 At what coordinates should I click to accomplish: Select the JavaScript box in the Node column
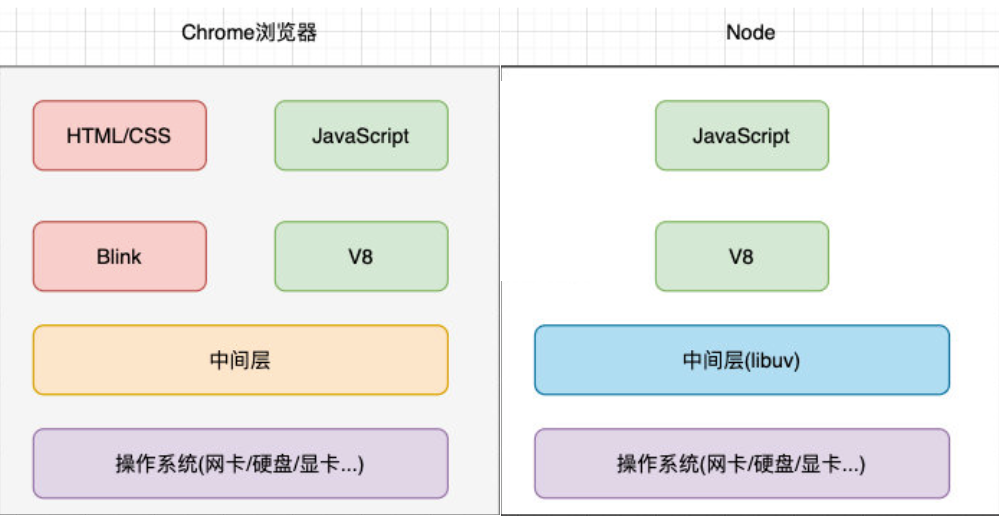click(741, 135)
